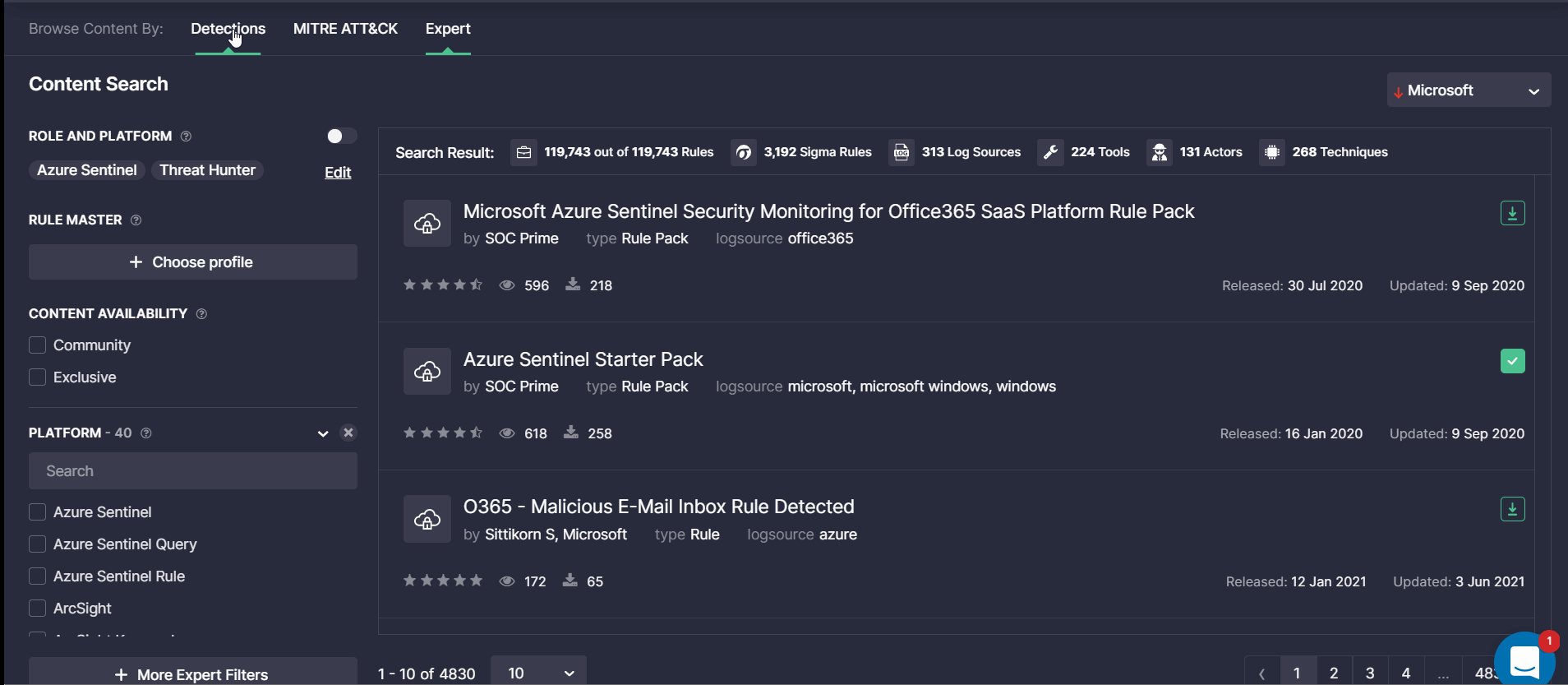Screen dimensions: 1568x685
Task: Tick the Azure Sentinel Rule platform checkbox
Action: click(x=37, y=576)
